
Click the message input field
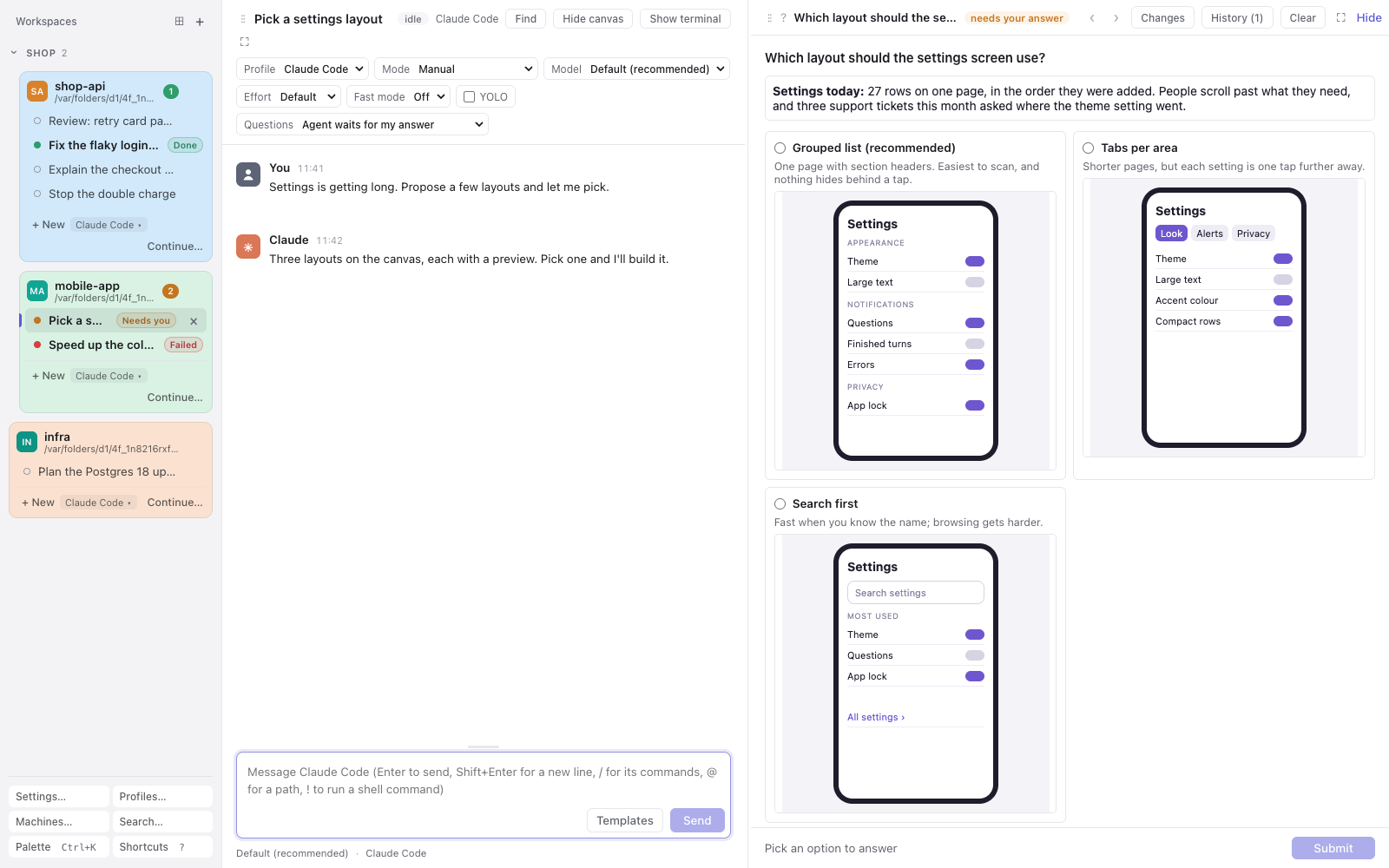pos(483,781)
